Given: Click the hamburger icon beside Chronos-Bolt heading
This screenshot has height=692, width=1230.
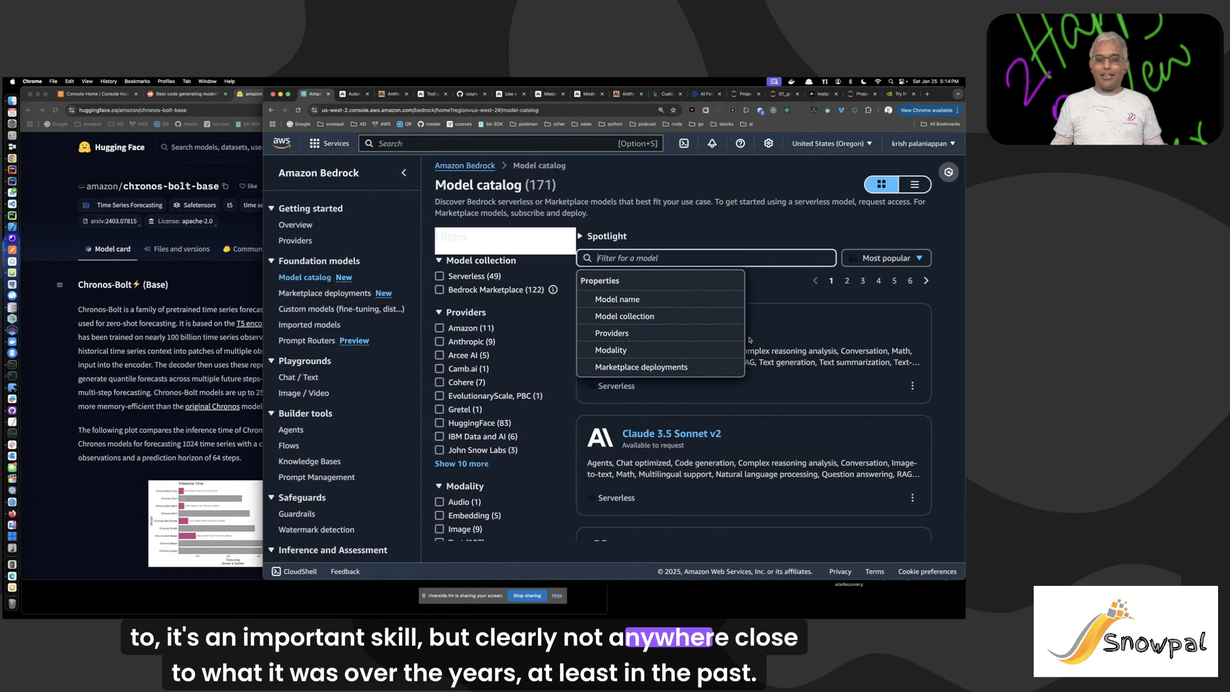Looking at the screenshot, I should coord(59,285).
